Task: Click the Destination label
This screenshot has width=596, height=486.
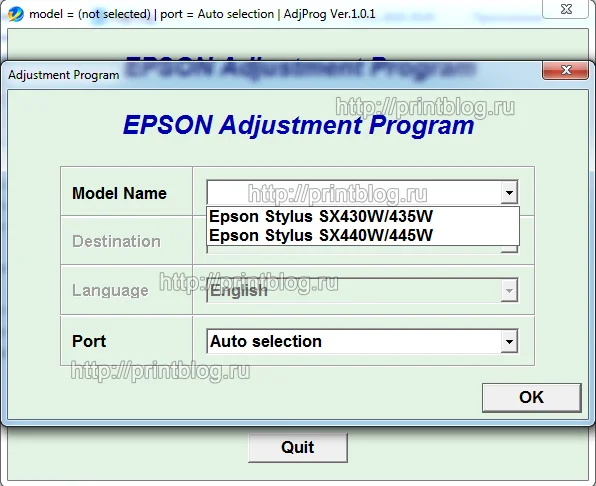Action: pos(116,242)
